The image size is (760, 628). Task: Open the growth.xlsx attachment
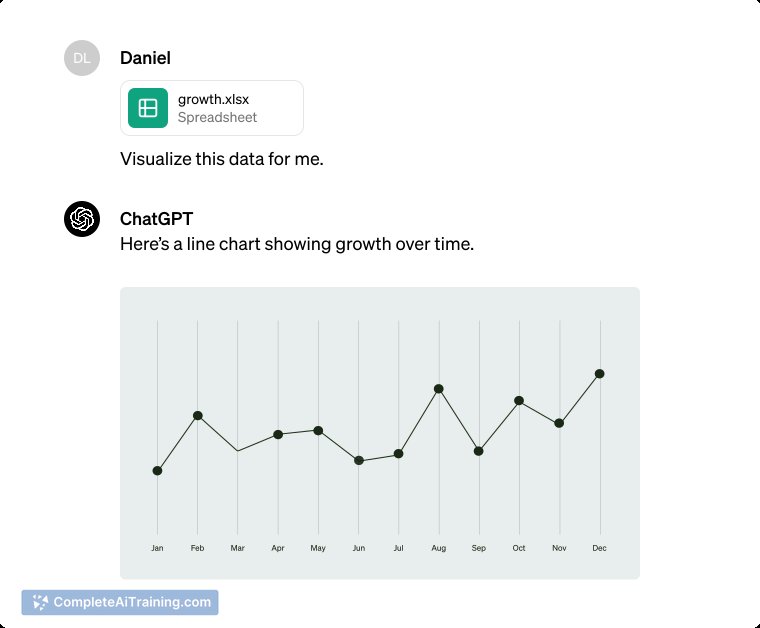[x=212, y=108]
